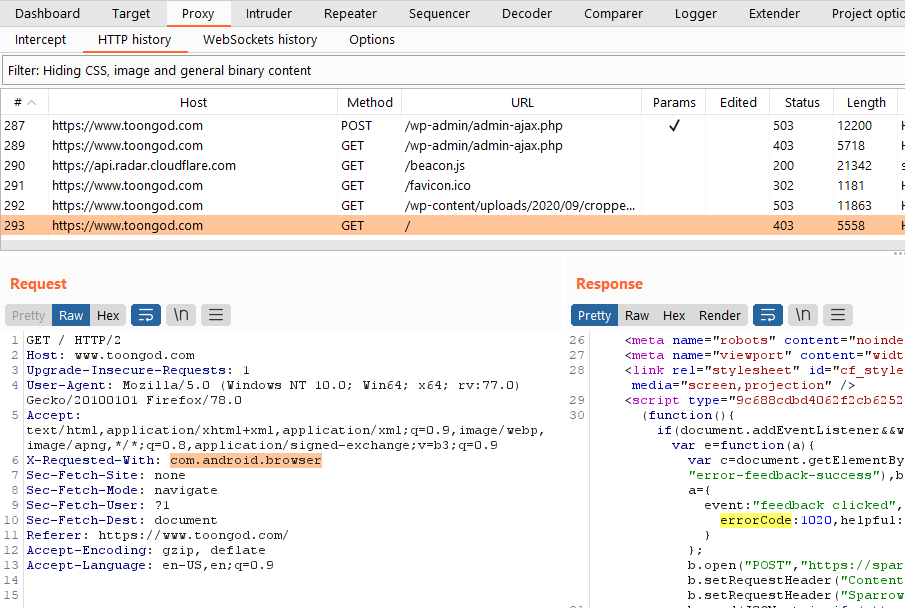This screenshot has width=905, height=608.
Task: Open the proxy Options sub-tab
Action: (372, 40)
